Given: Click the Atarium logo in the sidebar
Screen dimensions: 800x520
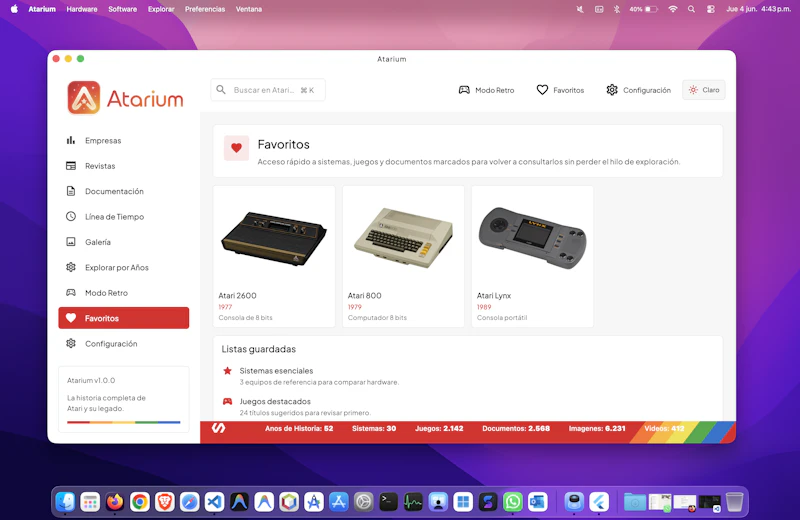Looking at the screenshot, I should tap(125, 98).
